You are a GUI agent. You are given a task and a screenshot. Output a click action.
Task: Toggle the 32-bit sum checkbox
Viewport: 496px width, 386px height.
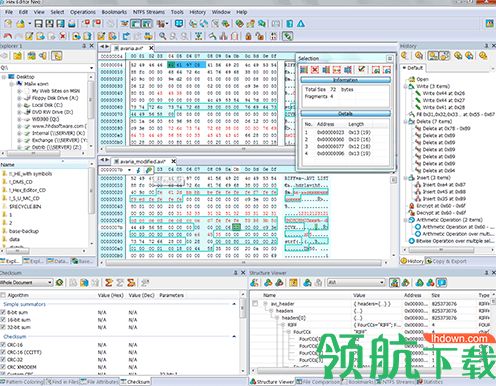(3, 327)
